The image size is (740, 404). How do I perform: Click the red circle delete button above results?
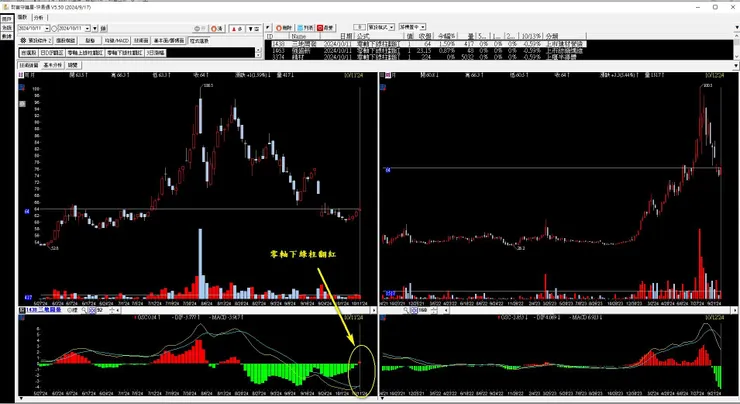[x=285, y=28]
